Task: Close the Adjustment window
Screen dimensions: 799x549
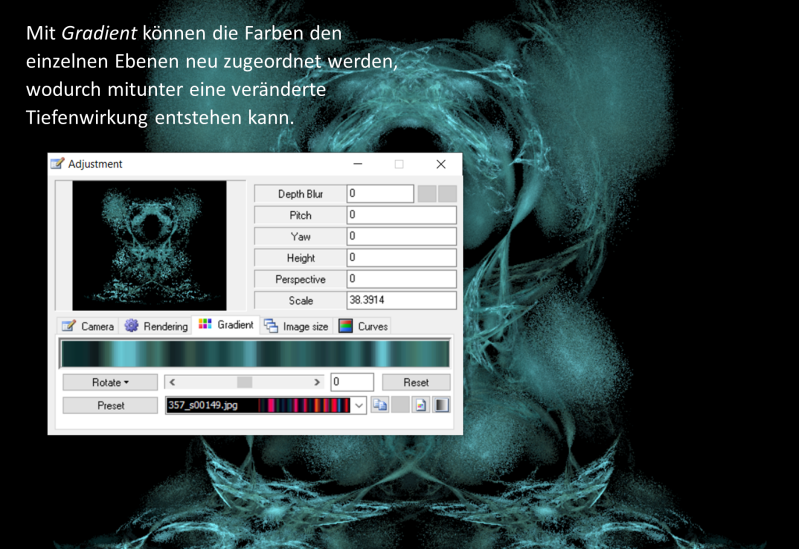Action: pos(441,164)
